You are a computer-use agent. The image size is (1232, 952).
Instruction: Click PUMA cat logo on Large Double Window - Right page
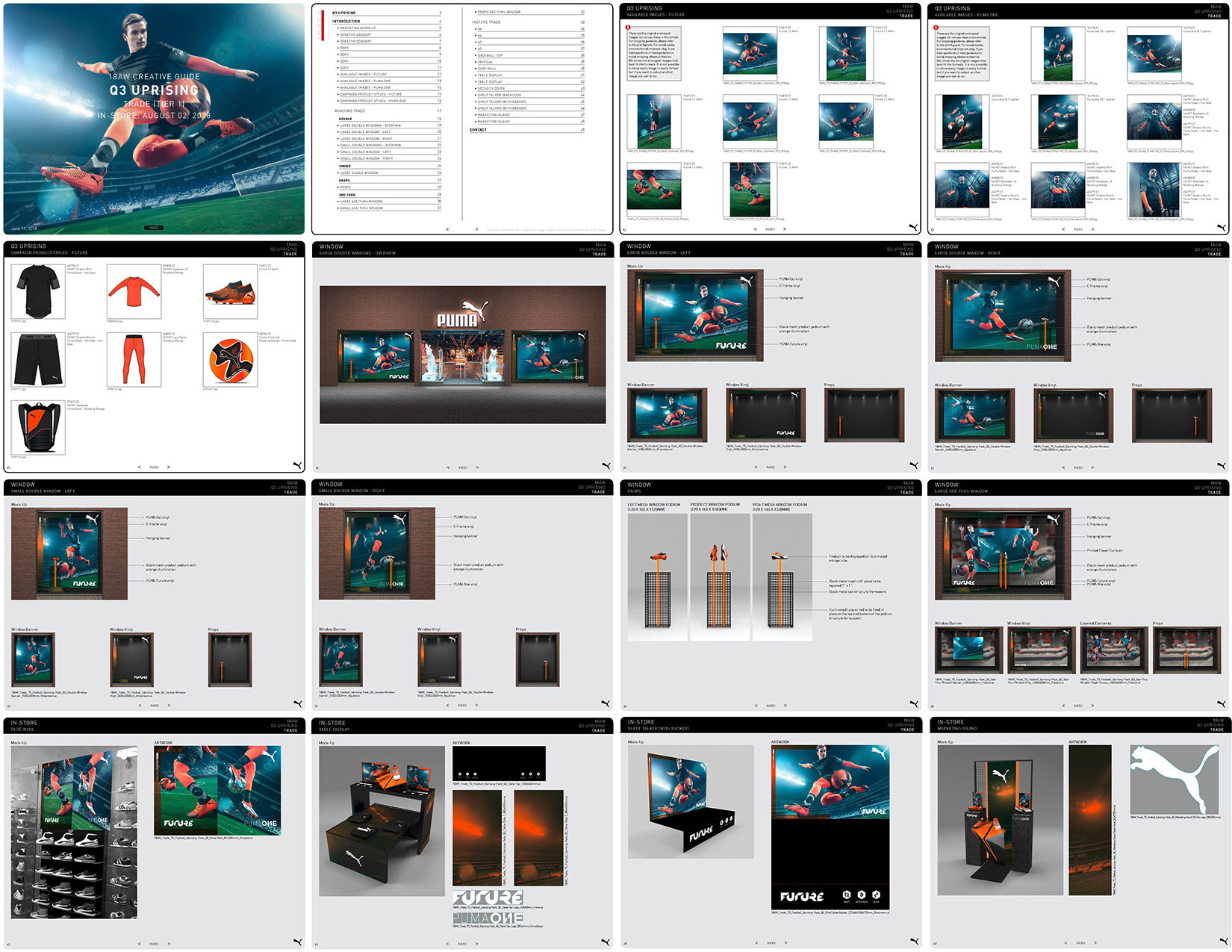click(1222, 465)
